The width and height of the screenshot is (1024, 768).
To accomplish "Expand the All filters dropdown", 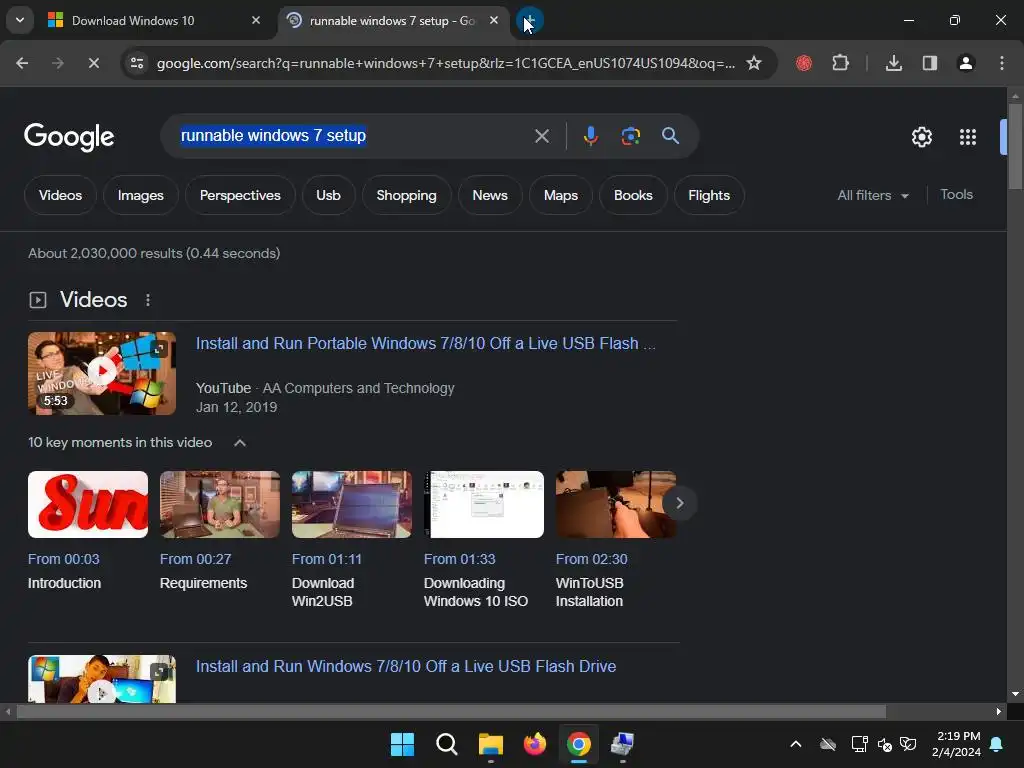I will coord(873,195).
